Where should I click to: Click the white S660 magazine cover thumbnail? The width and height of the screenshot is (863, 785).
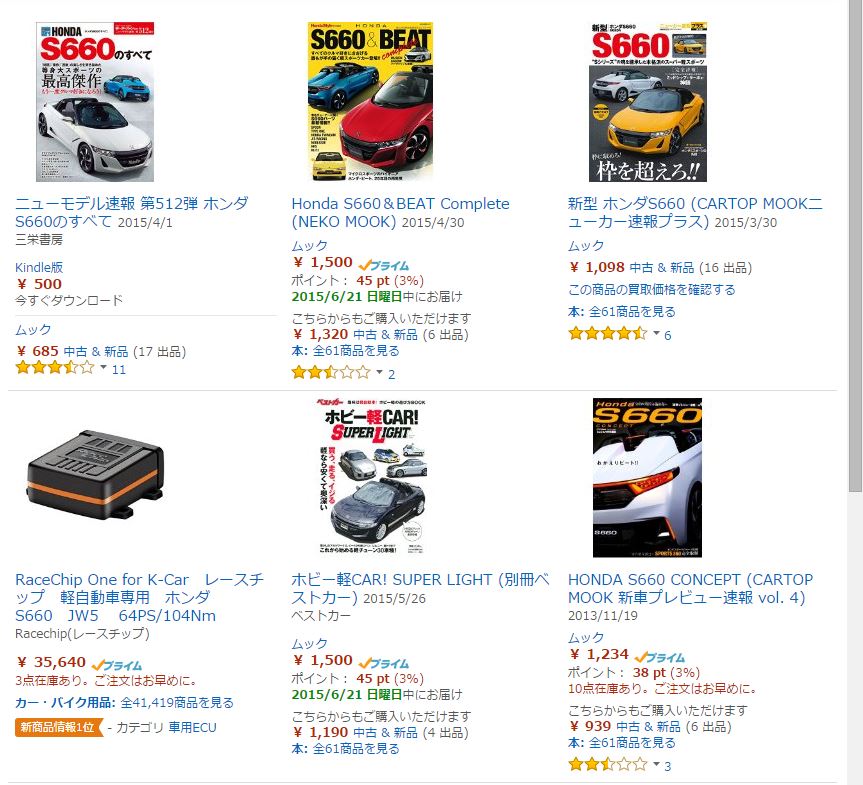[95, 102]
